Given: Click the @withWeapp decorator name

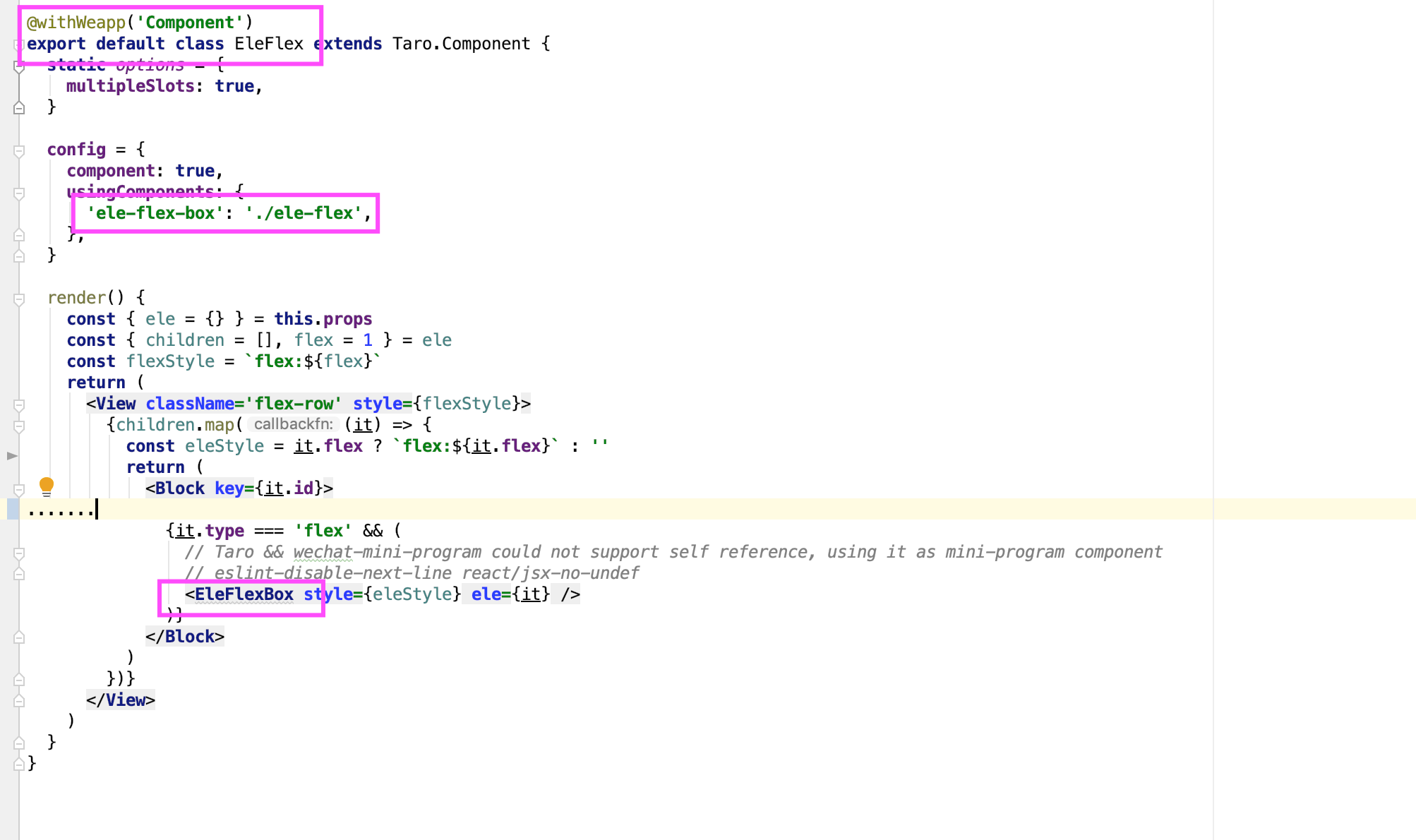Looking at the screenshot, I should [x=76, y=23].
